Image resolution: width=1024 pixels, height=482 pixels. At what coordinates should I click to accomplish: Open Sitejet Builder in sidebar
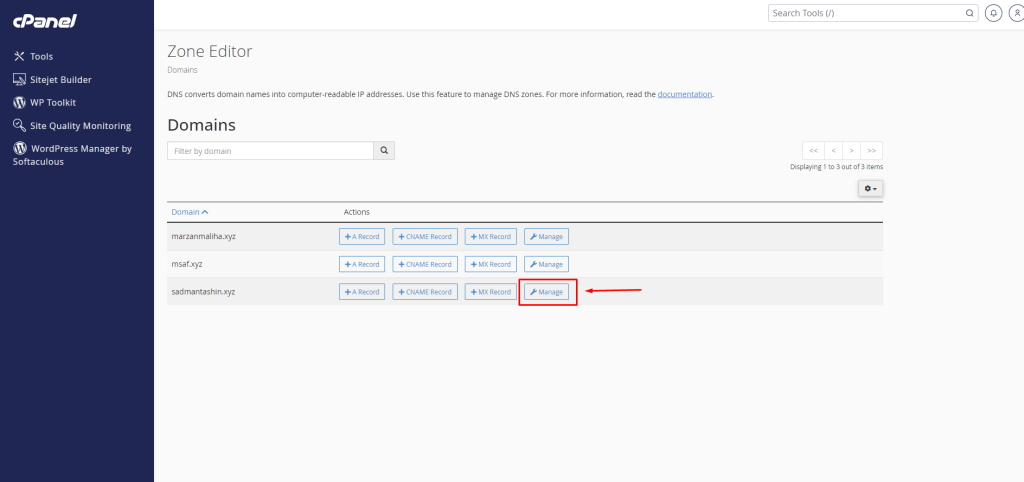tap(60, 79)
